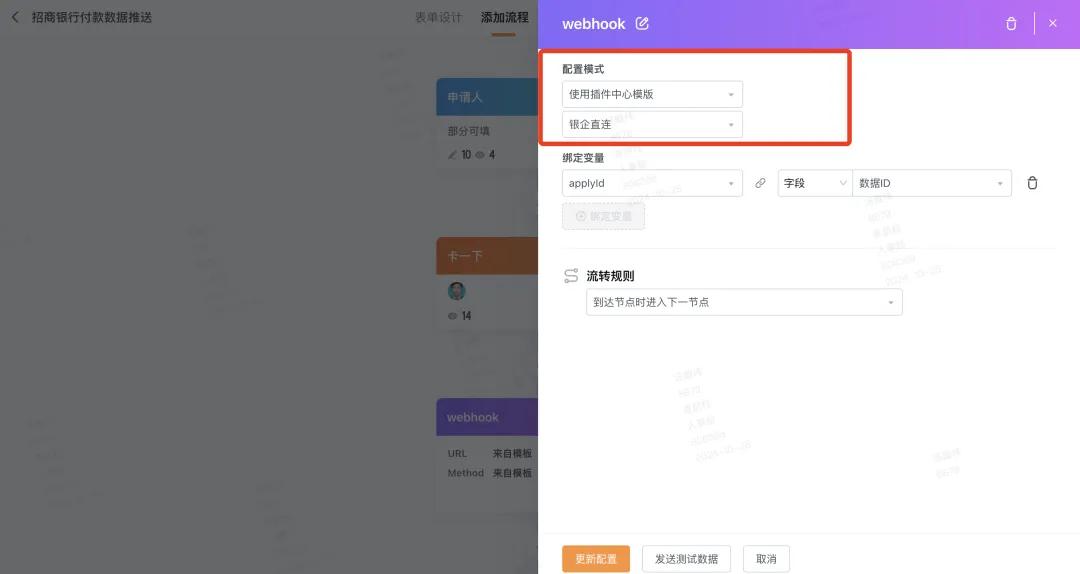1080x574 pixels.
Task: Close the webhook configuration panel
Action: click(x=1052, y=23)
